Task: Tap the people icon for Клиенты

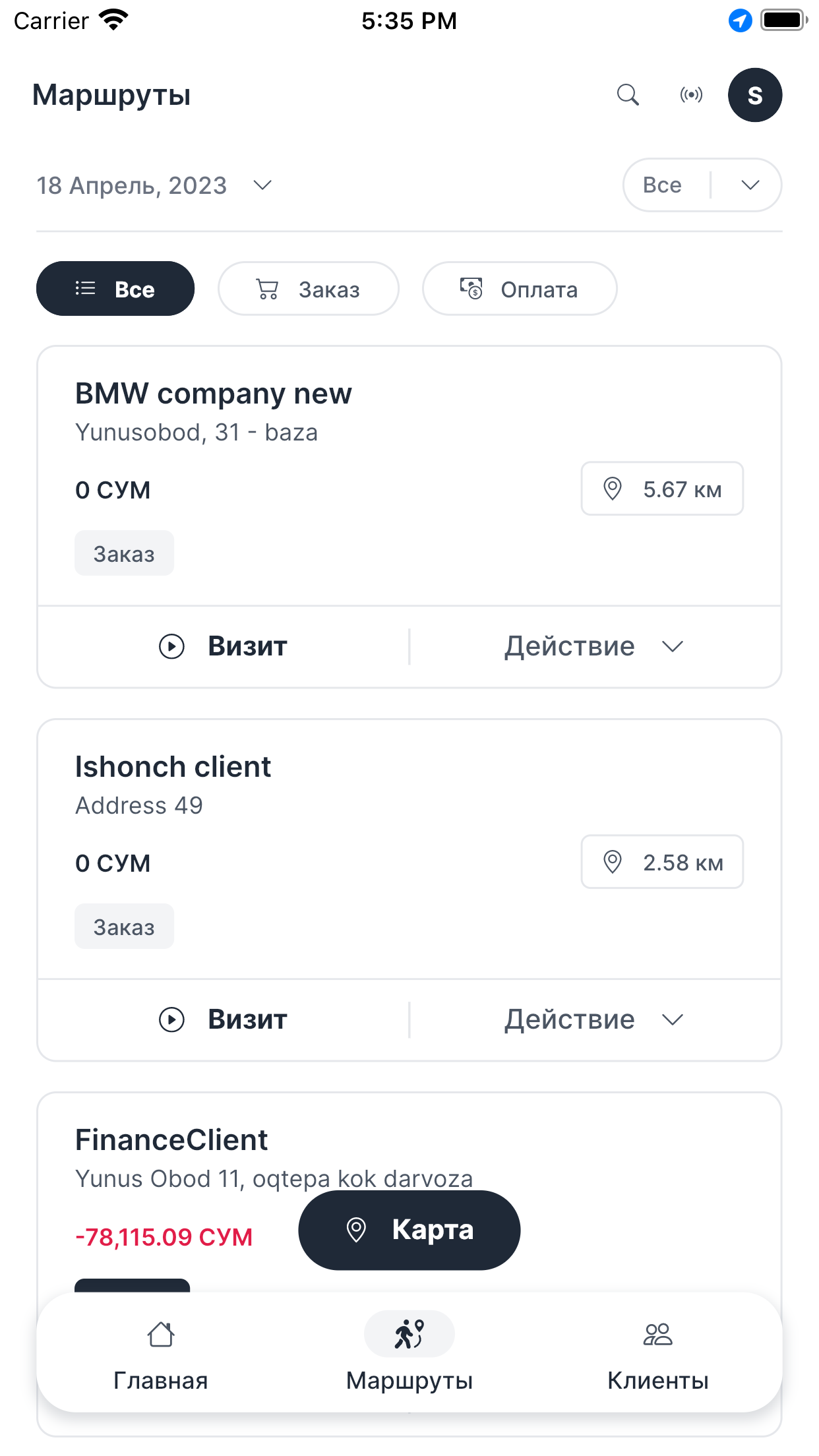Action: coord(657,1334)
